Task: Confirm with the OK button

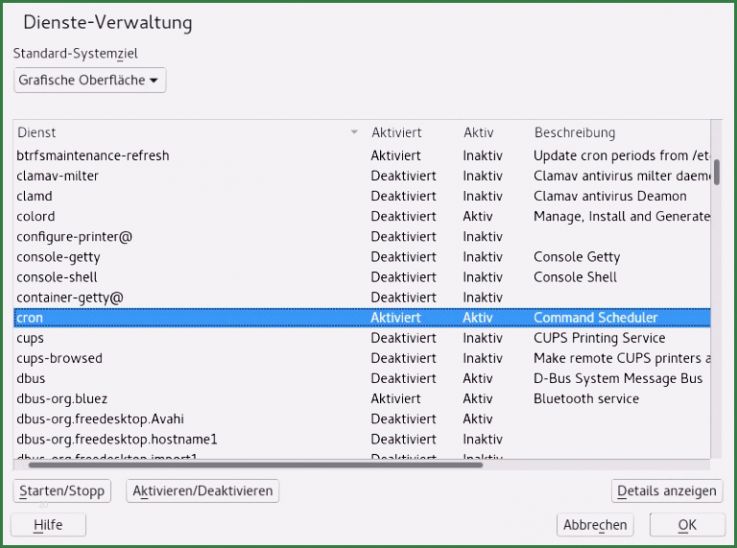Action: [x=687, y=525]
